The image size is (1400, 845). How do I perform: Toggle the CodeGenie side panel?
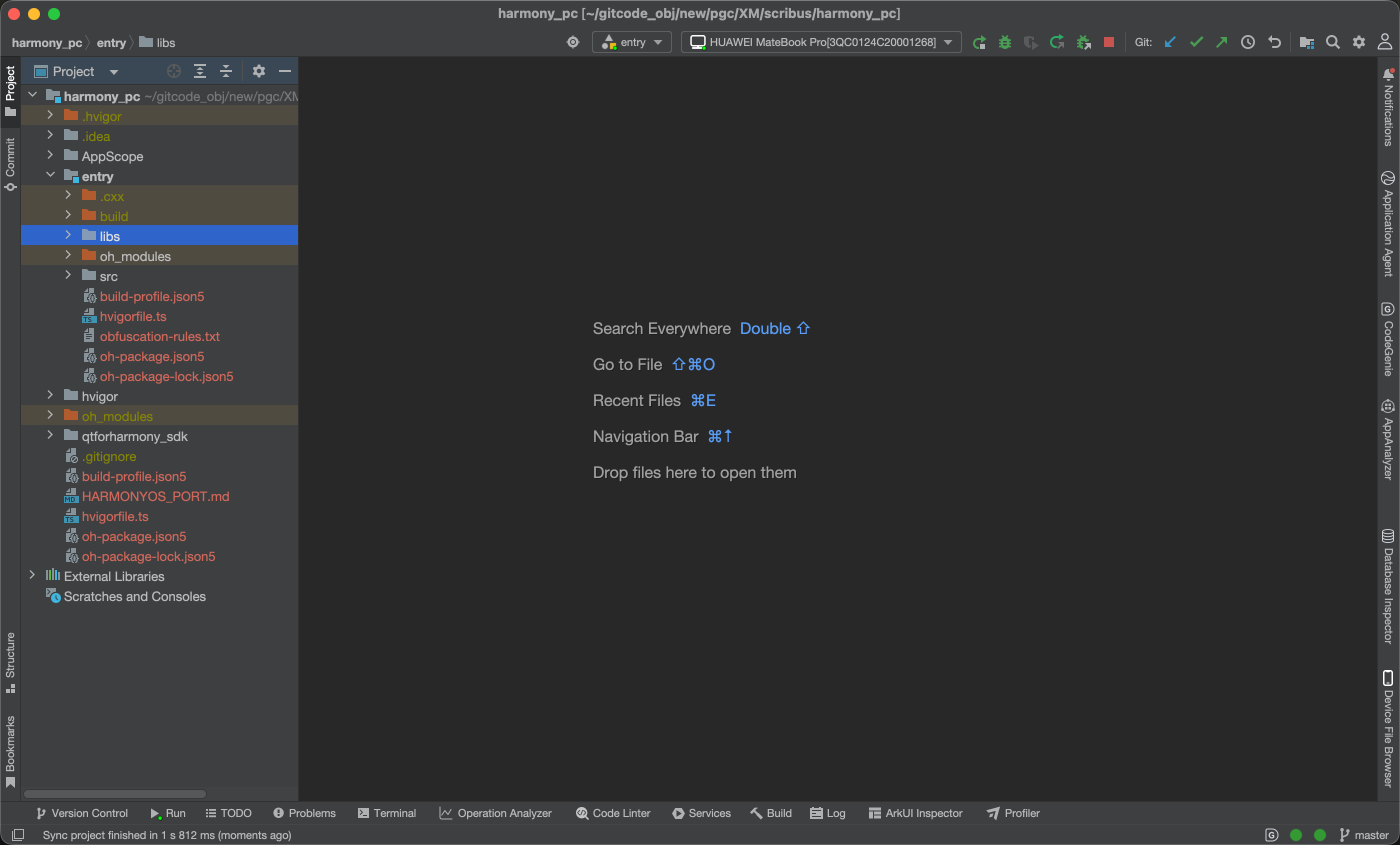coord(1388,339)
